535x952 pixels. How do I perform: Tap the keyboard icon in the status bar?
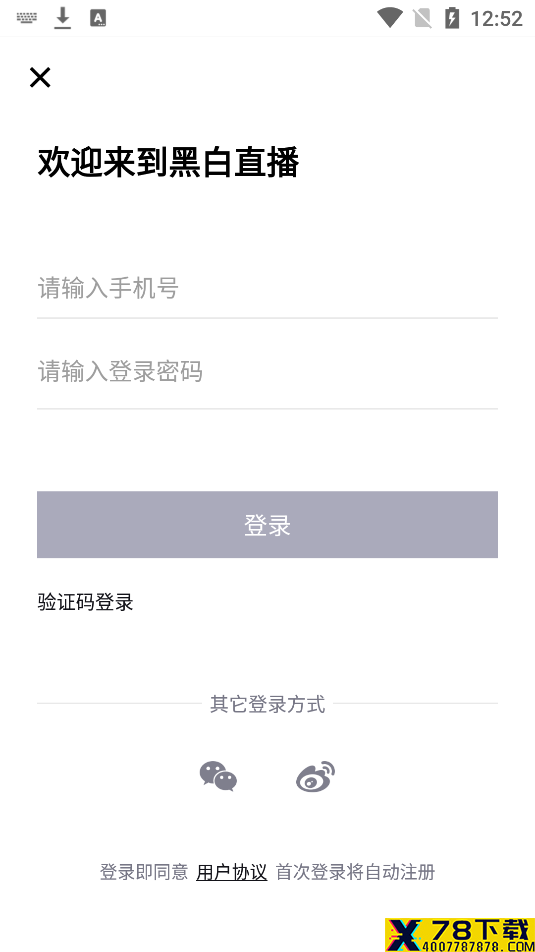coord(27,18)
